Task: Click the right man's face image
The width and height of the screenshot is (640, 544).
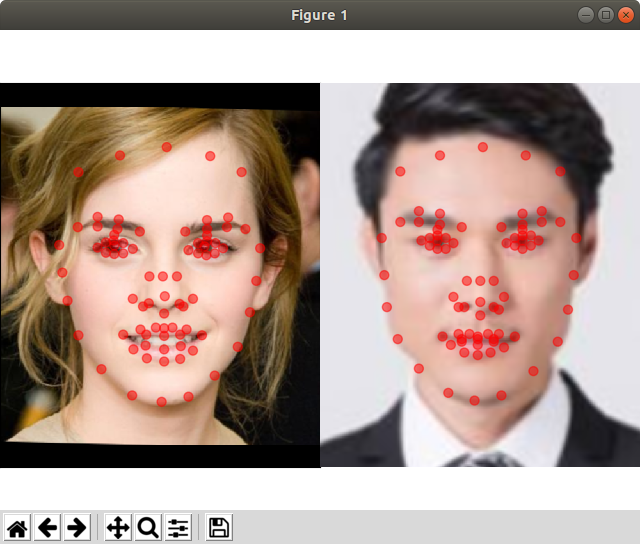Action: [x=480, y=275]
